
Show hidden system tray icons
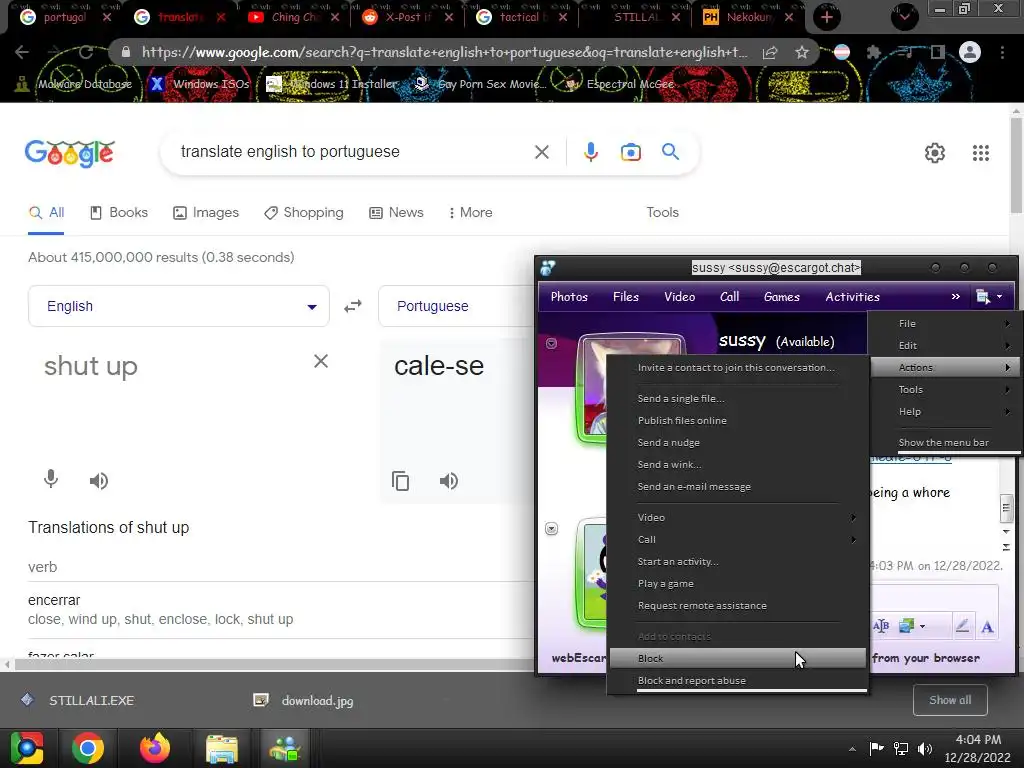[x=852, y=749]
